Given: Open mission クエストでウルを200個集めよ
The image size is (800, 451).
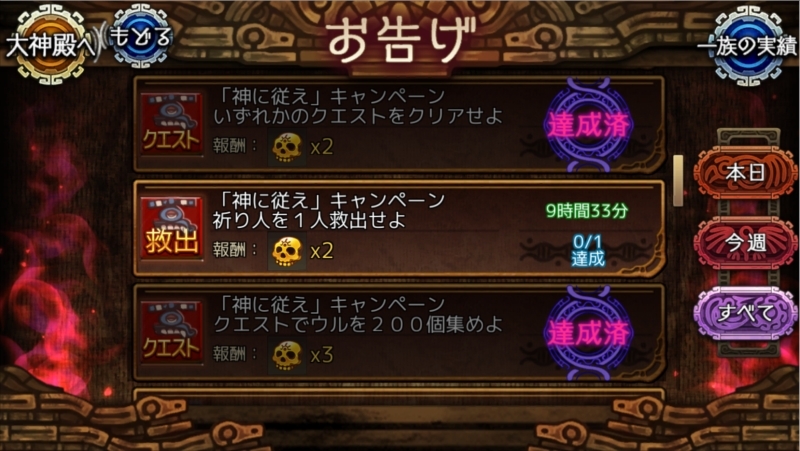Looking at the screenshot, I should (x=399, y=333).
